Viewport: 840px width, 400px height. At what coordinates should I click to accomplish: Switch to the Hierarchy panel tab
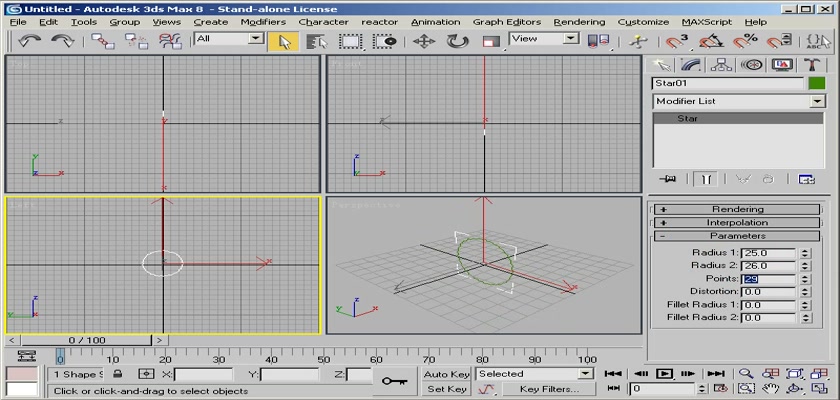click(721, 65)
